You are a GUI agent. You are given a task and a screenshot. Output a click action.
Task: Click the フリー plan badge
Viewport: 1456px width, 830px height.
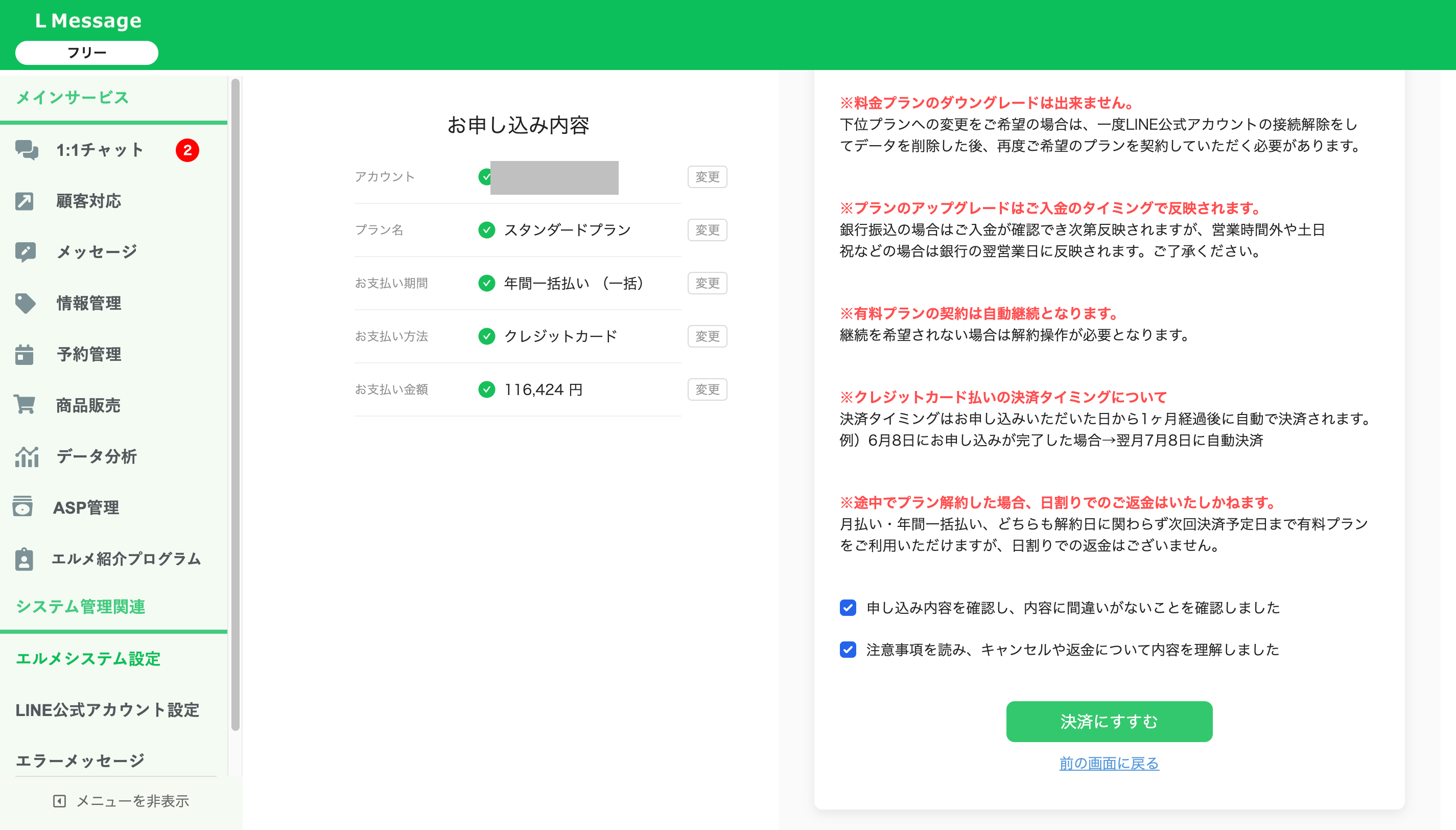tap(86, 53)
